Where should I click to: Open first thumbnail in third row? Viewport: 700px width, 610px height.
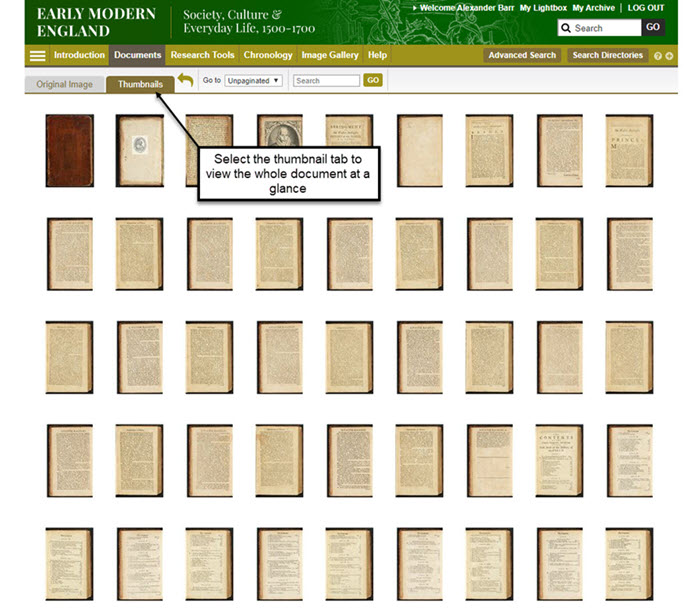click(69, 357)
